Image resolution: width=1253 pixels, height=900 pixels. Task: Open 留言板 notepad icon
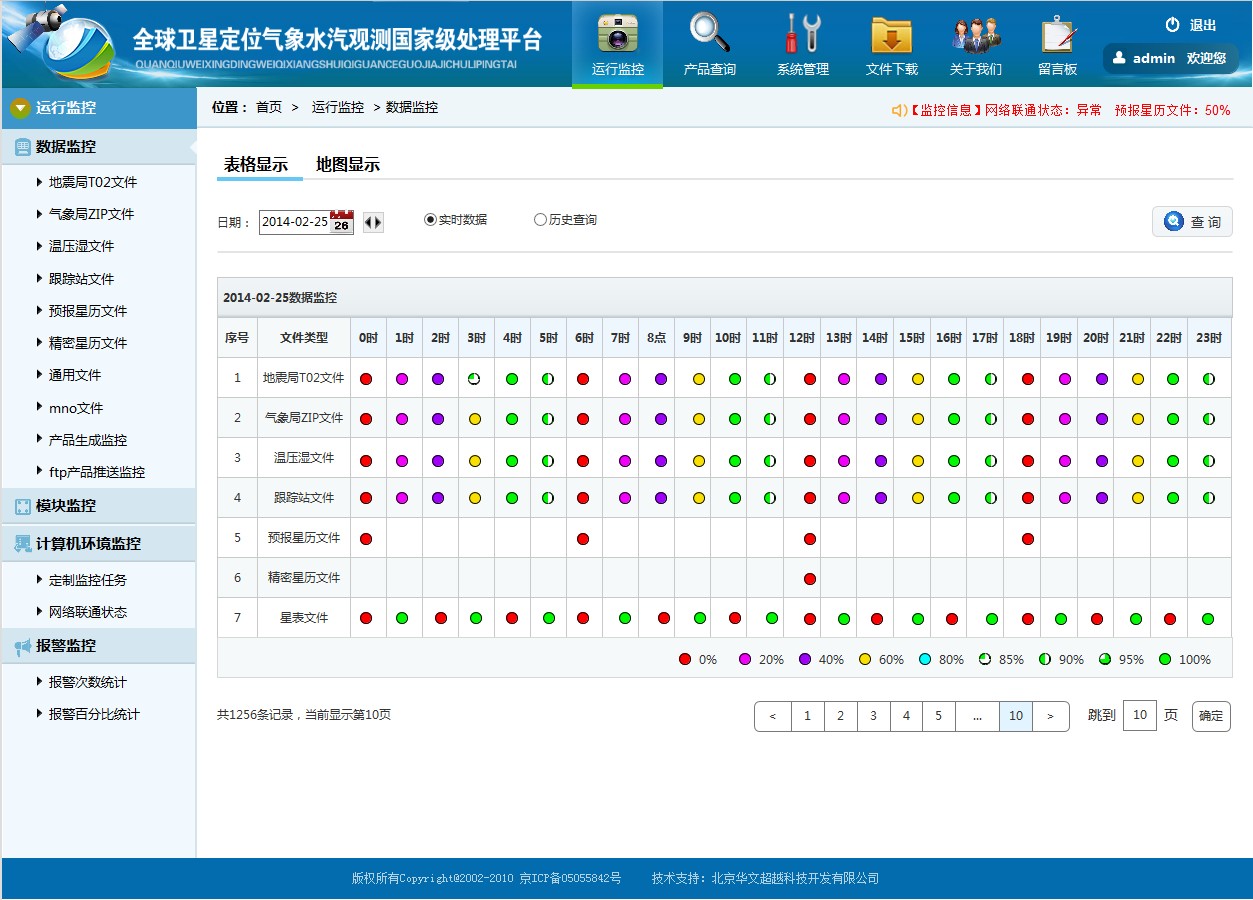point(1058,34)
